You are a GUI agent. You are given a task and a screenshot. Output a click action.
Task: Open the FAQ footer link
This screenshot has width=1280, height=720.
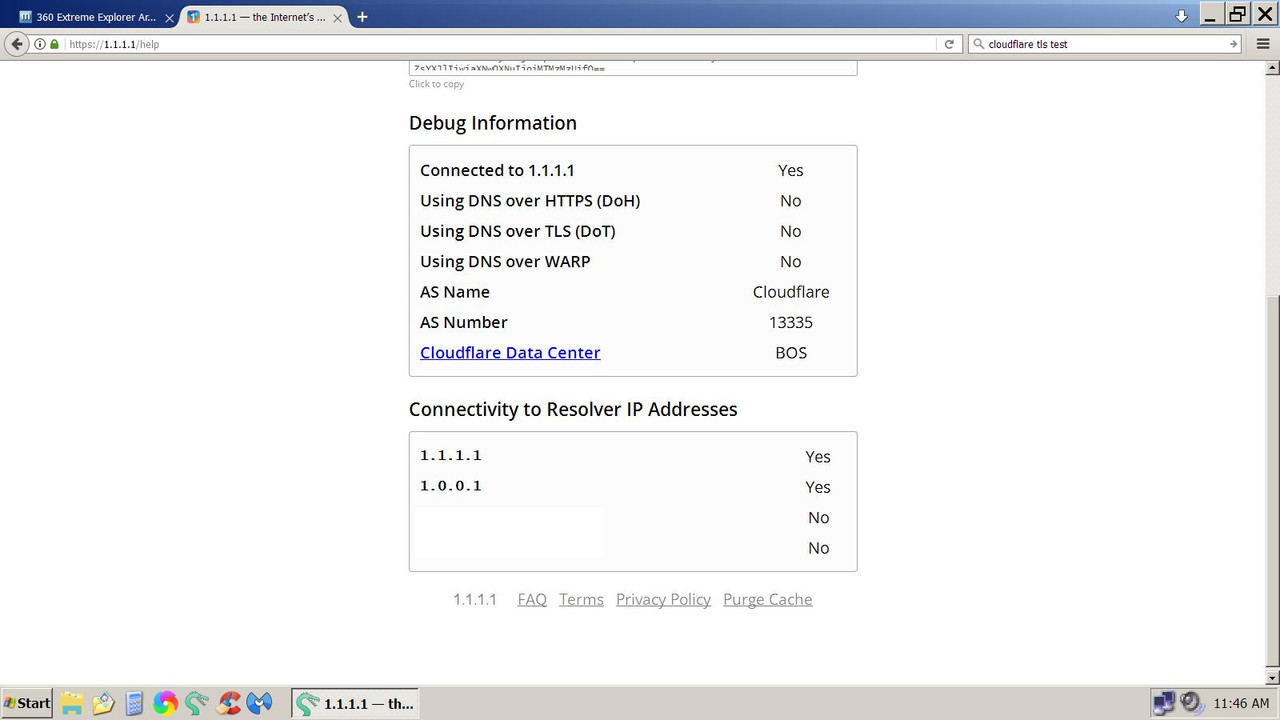pos(532,599)
